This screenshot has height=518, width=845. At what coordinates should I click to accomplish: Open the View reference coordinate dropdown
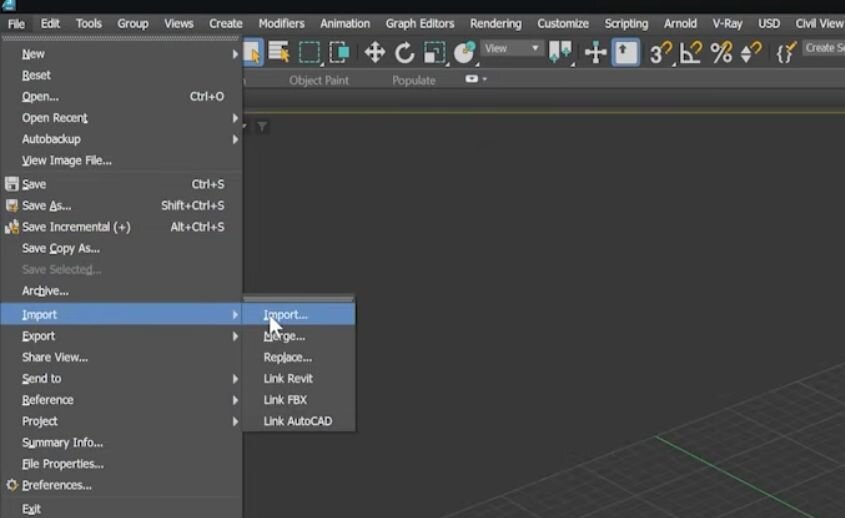tap(511, 49)
